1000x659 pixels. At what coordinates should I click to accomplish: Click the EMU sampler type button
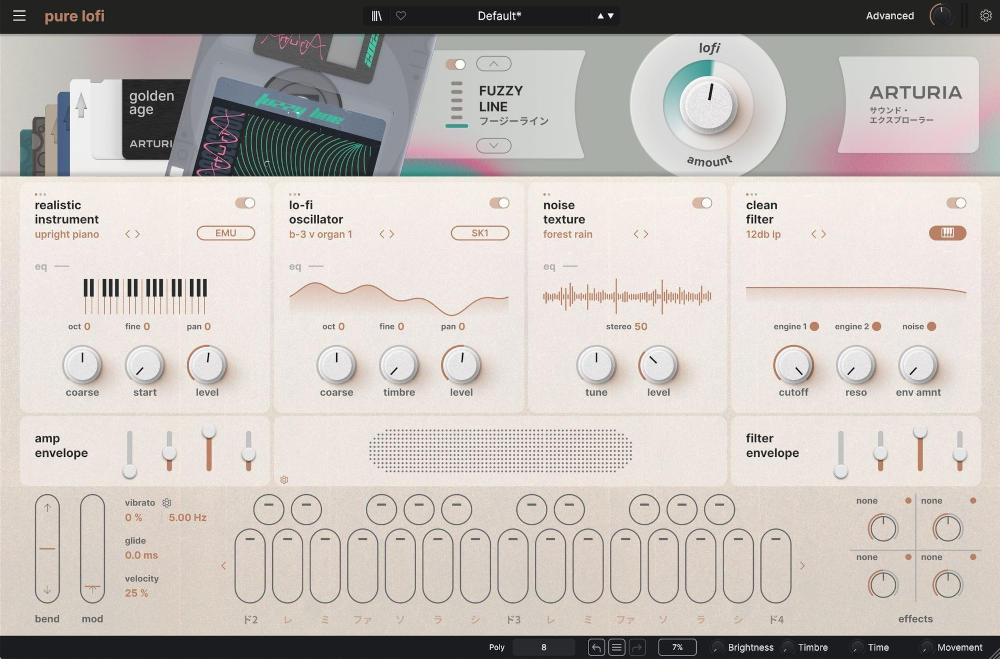point(225,234)
